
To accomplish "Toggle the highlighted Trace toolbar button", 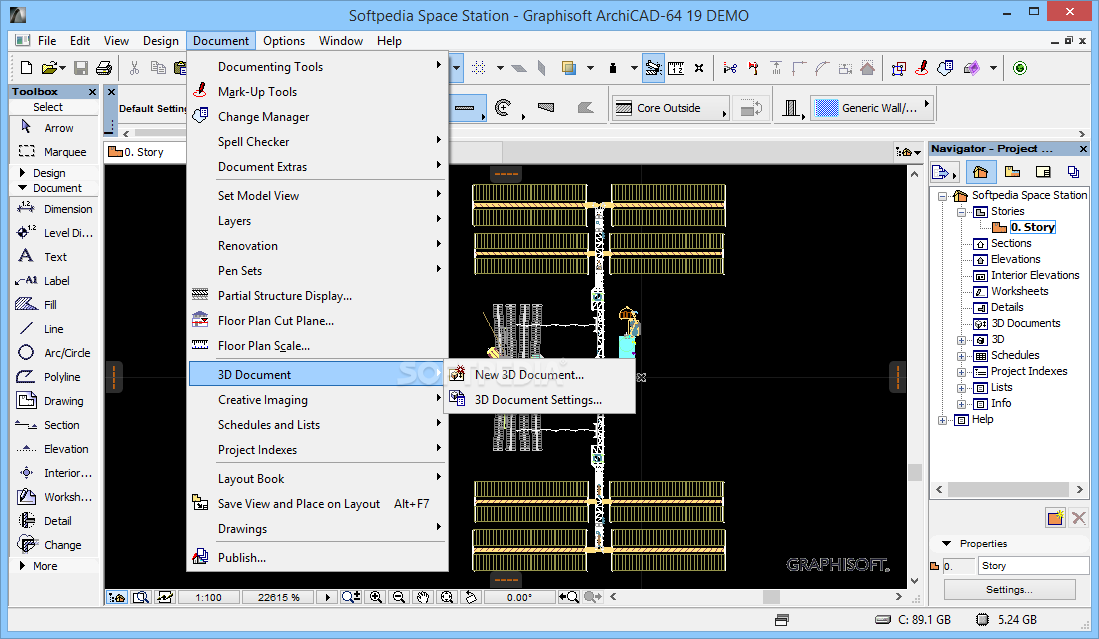I will (653, 68).
